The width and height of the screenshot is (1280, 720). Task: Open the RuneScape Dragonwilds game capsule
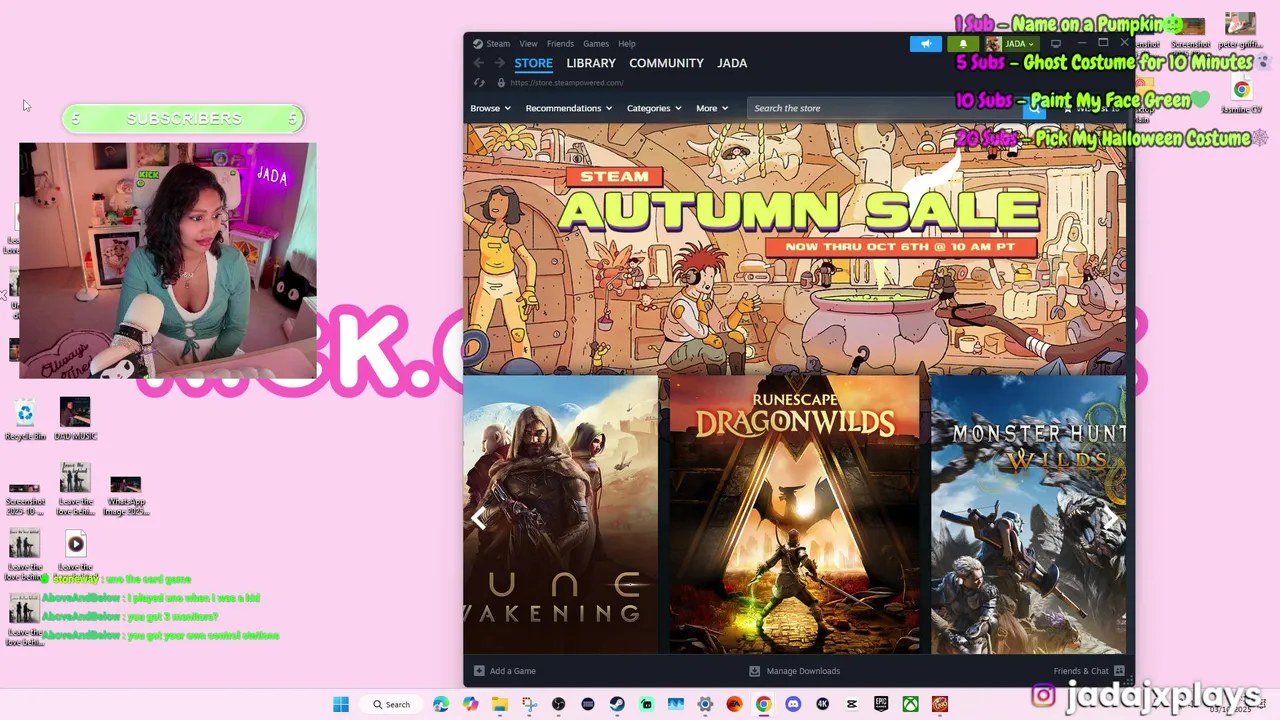point(795,515)
